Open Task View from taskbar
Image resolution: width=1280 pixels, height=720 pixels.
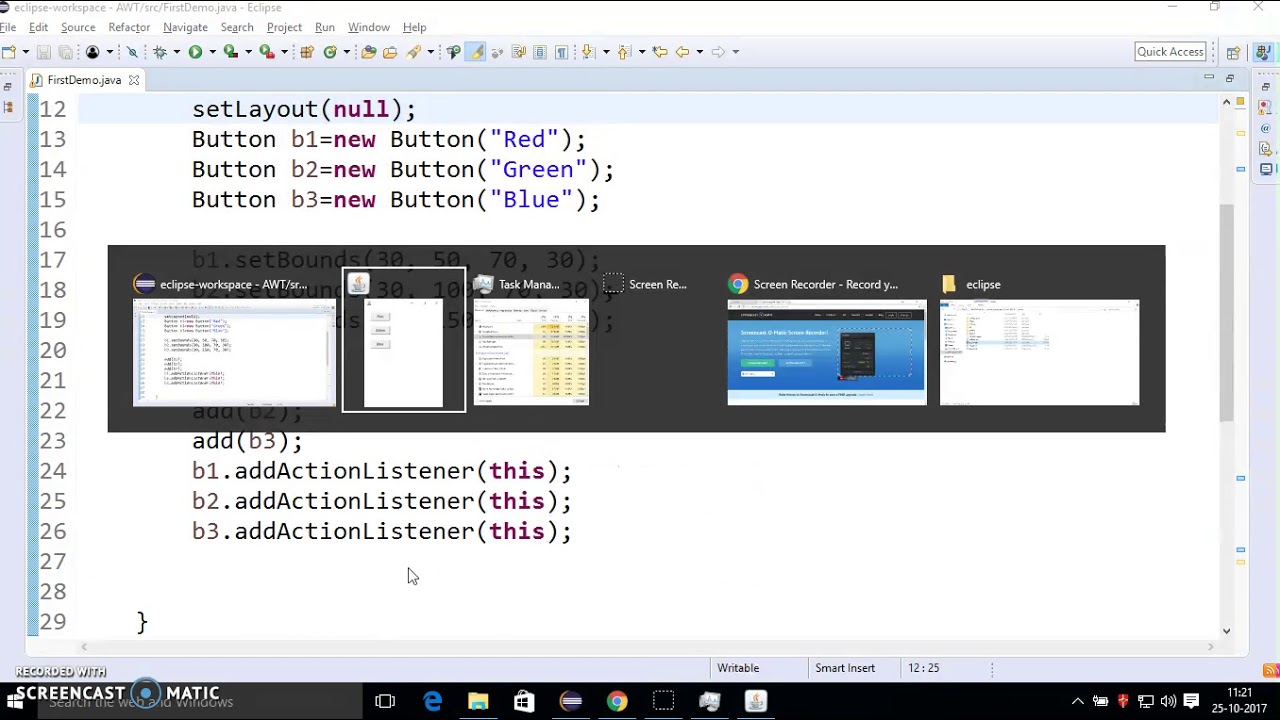[x=385, y=702]
